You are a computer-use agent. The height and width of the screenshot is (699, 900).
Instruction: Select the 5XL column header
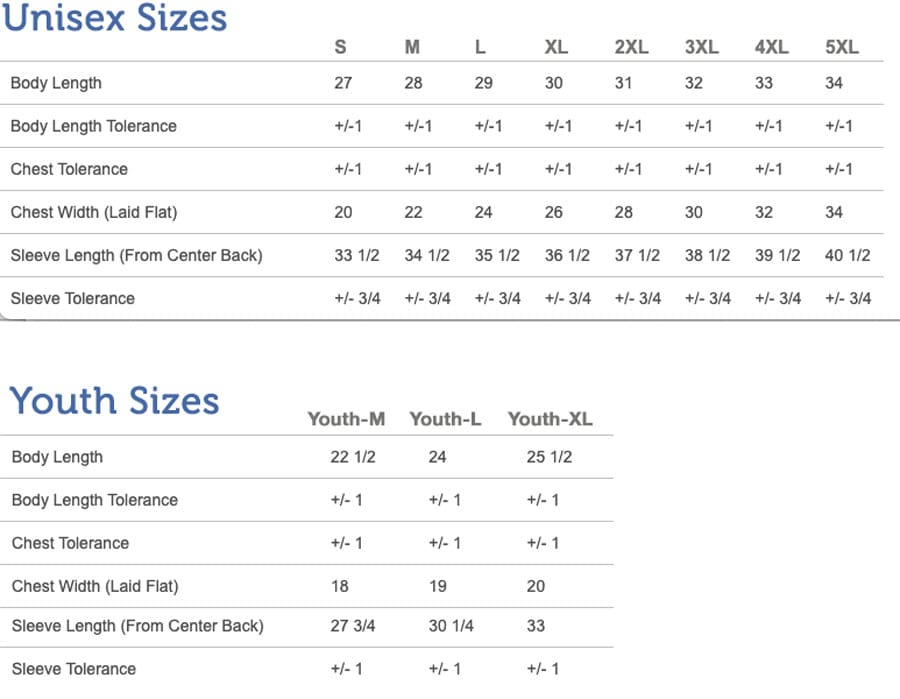tap(841, 47)
